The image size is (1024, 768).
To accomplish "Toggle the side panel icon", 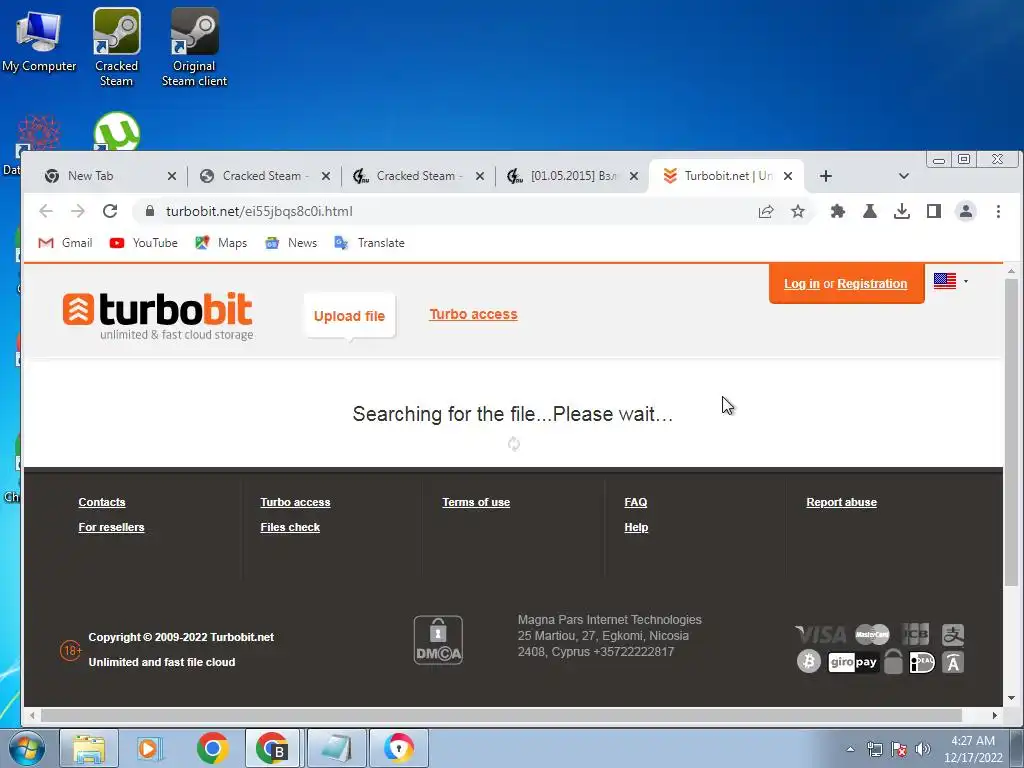I will (933, 211).
